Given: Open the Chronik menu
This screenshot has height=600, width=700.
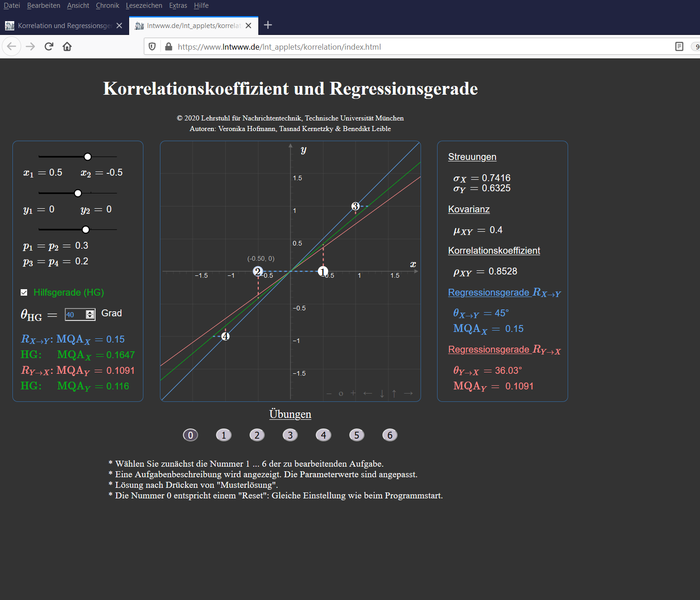Looking at the screenshot, I should [x=107, y=5].
